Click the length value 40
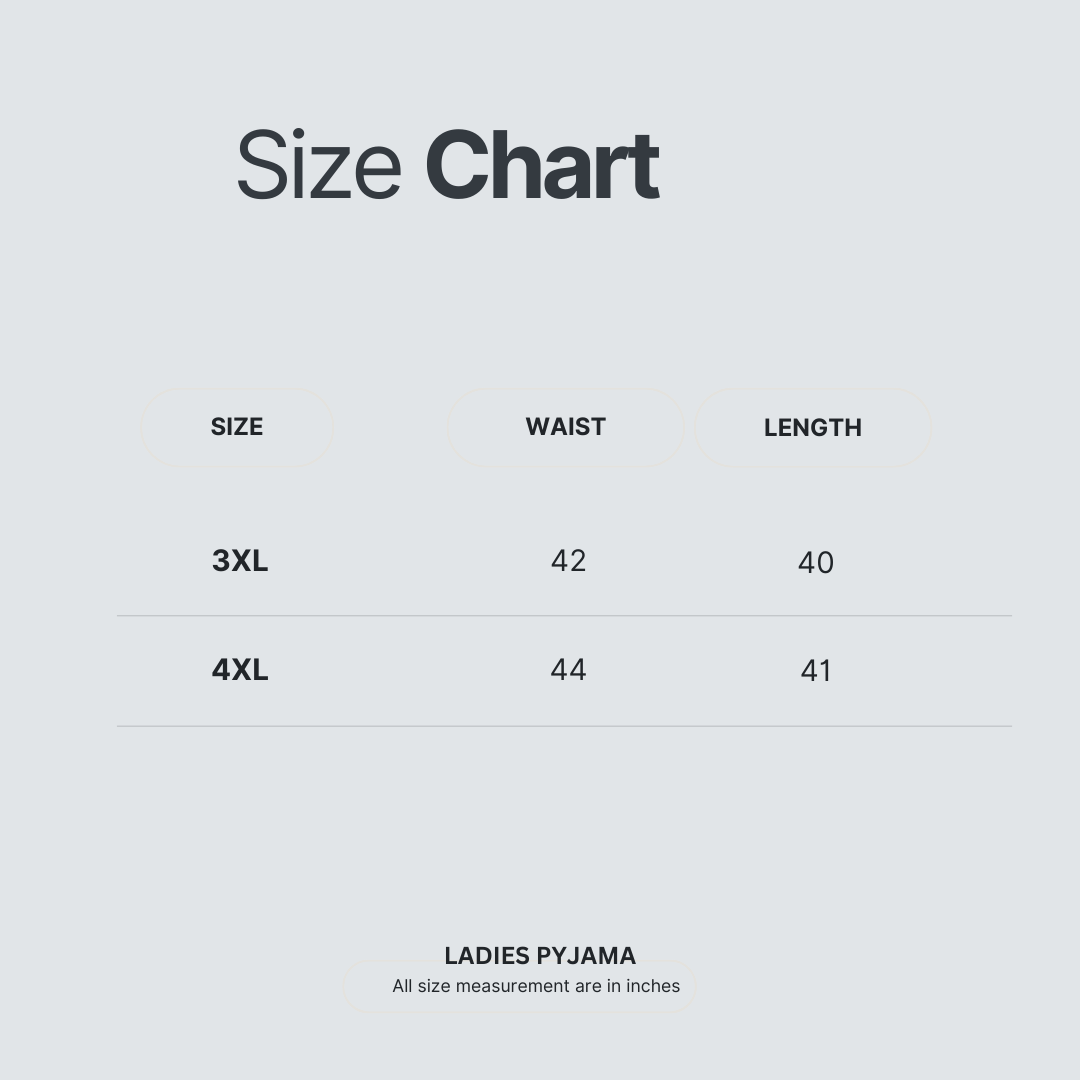 [x=816, y=563]
